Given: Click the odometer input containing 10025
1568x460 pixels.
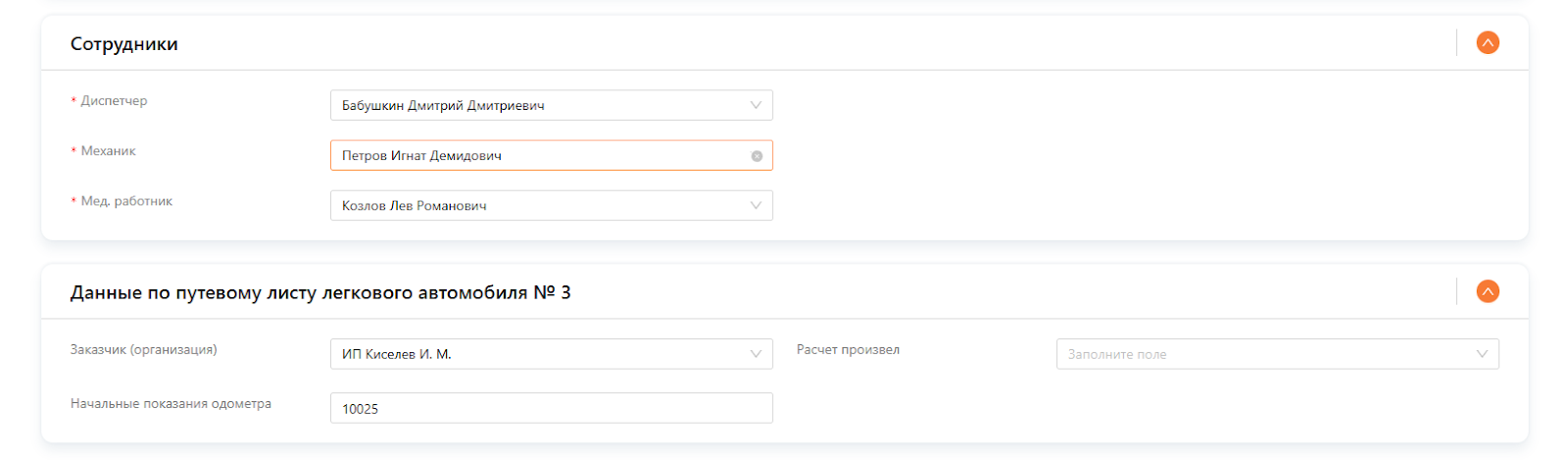Looking at the screenshot, I should (551, 408).
